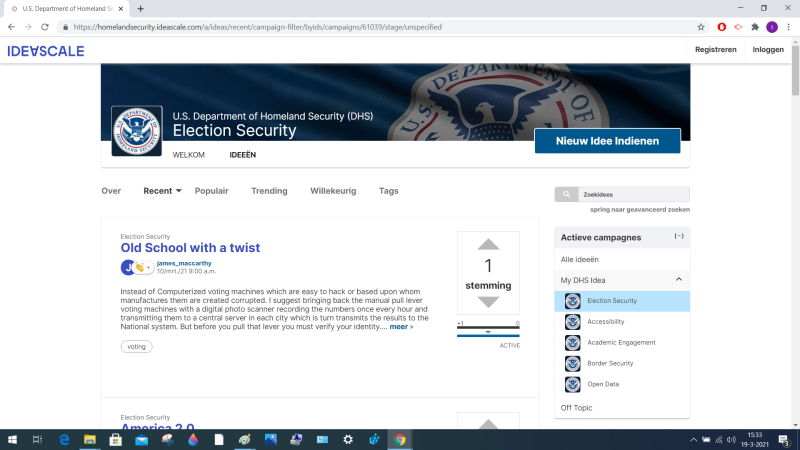Open Settings gear in the taskbar
The height and width of the screenshot is (450, 800).
coord(348,439)
